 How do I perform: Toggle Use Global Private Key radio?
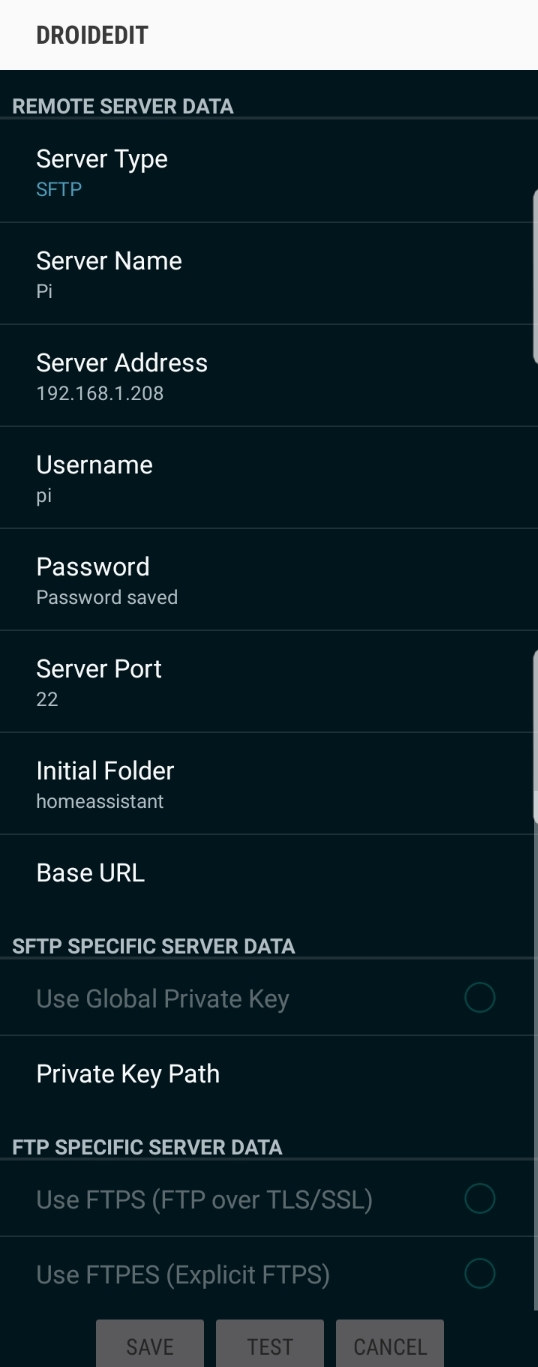(480, 997)
